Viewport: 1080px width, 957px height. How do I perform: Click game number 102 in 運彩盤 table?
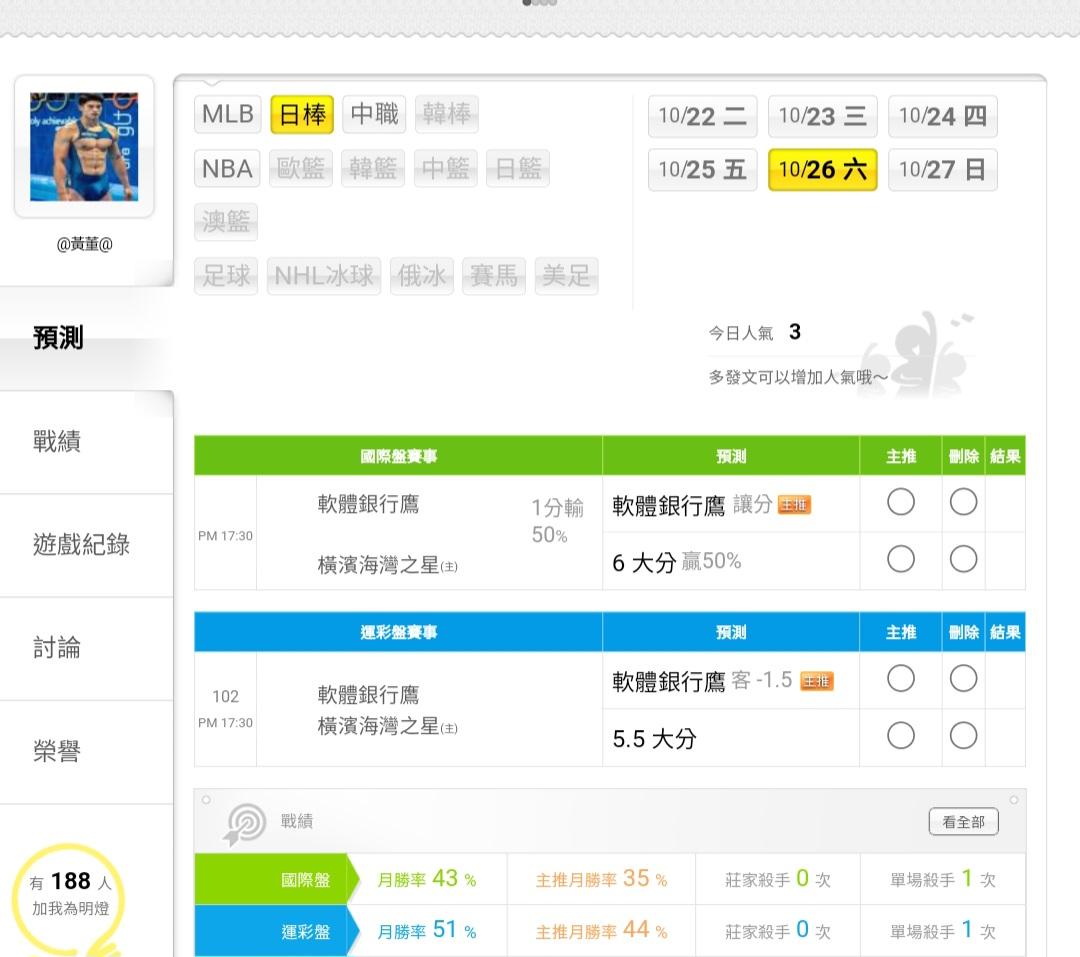[225, 697]
